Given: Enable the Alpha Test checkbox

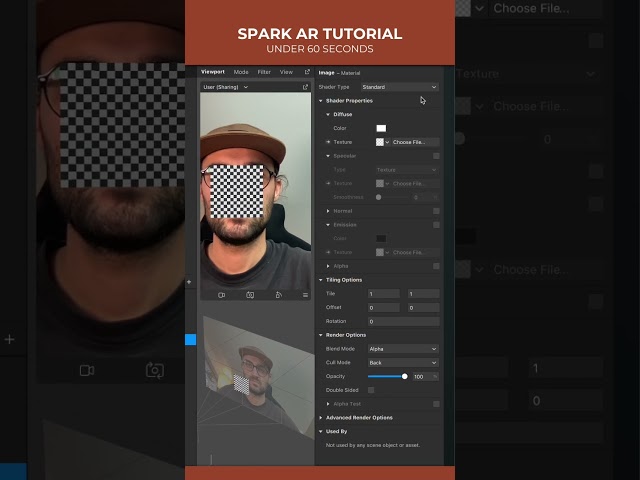Looking at the screenshot, I should (x=436, y=404).
